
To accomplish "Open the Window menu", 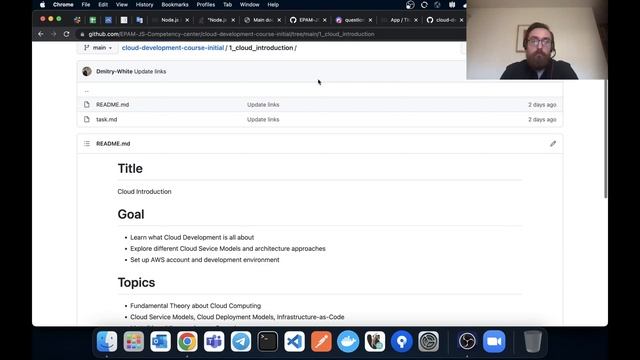I will [x=249, y=5].
